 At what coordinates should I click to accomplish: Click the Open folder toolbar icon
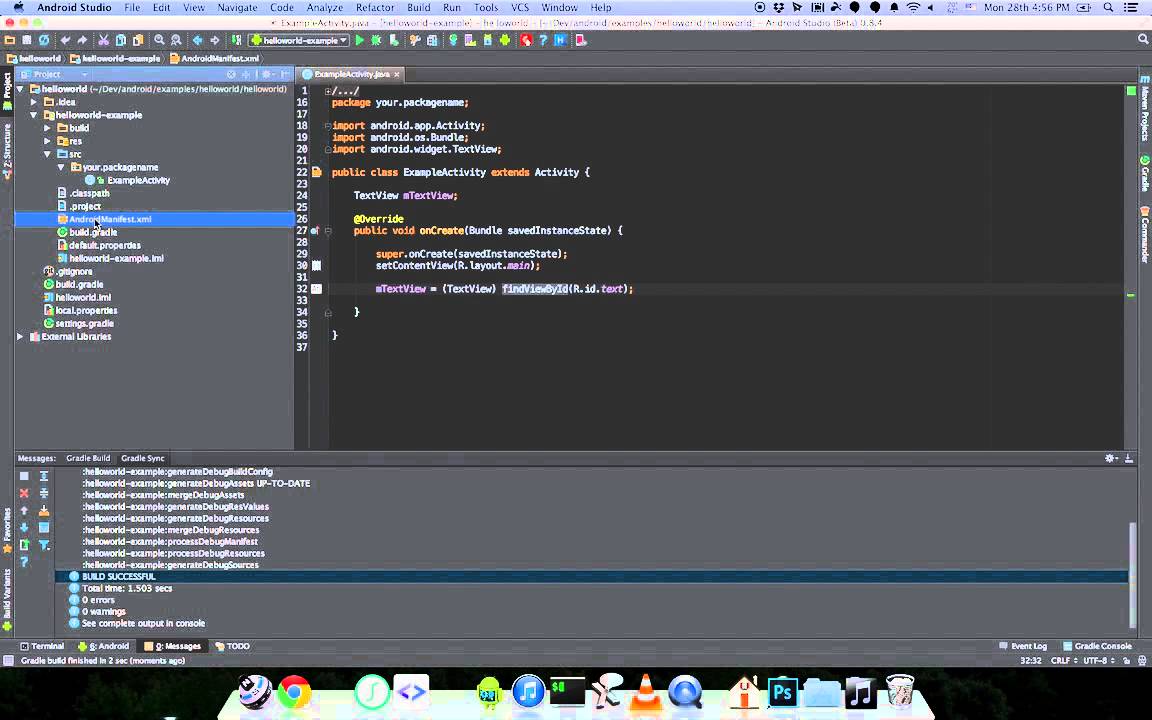pos(10,40)
